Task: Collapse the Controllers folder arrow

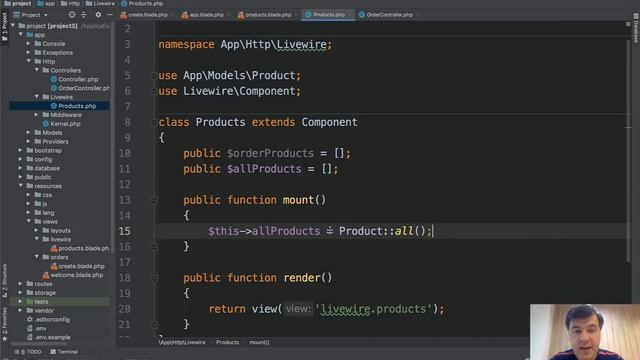Action: point(37,70)
